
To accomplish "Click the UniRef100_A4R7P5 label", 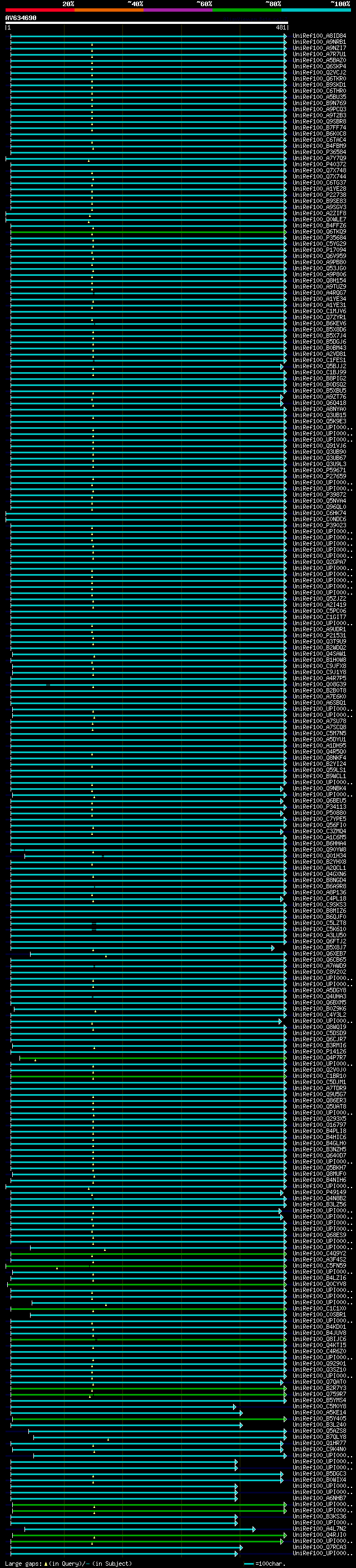I will pos(319,678).
